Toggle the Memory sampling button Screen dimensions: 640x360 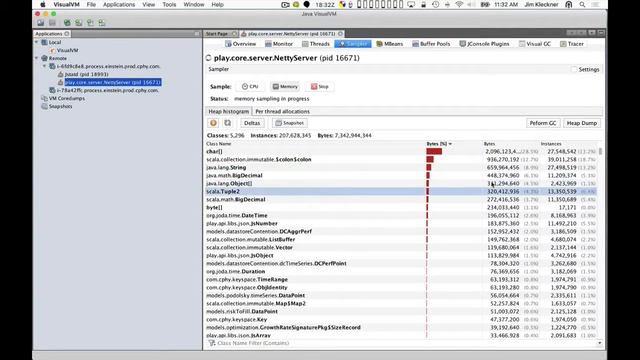pos(285,87)
